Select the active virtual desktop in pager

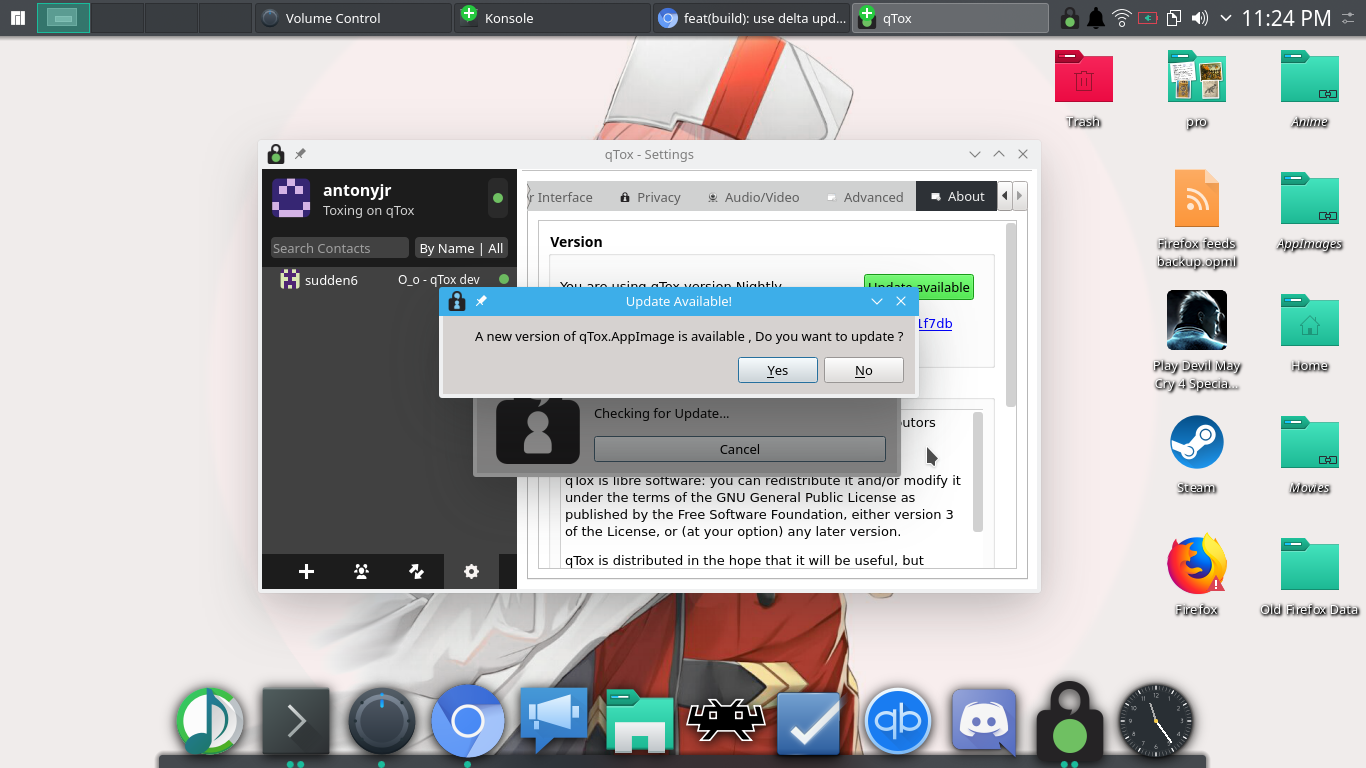(x=63, y=18)
